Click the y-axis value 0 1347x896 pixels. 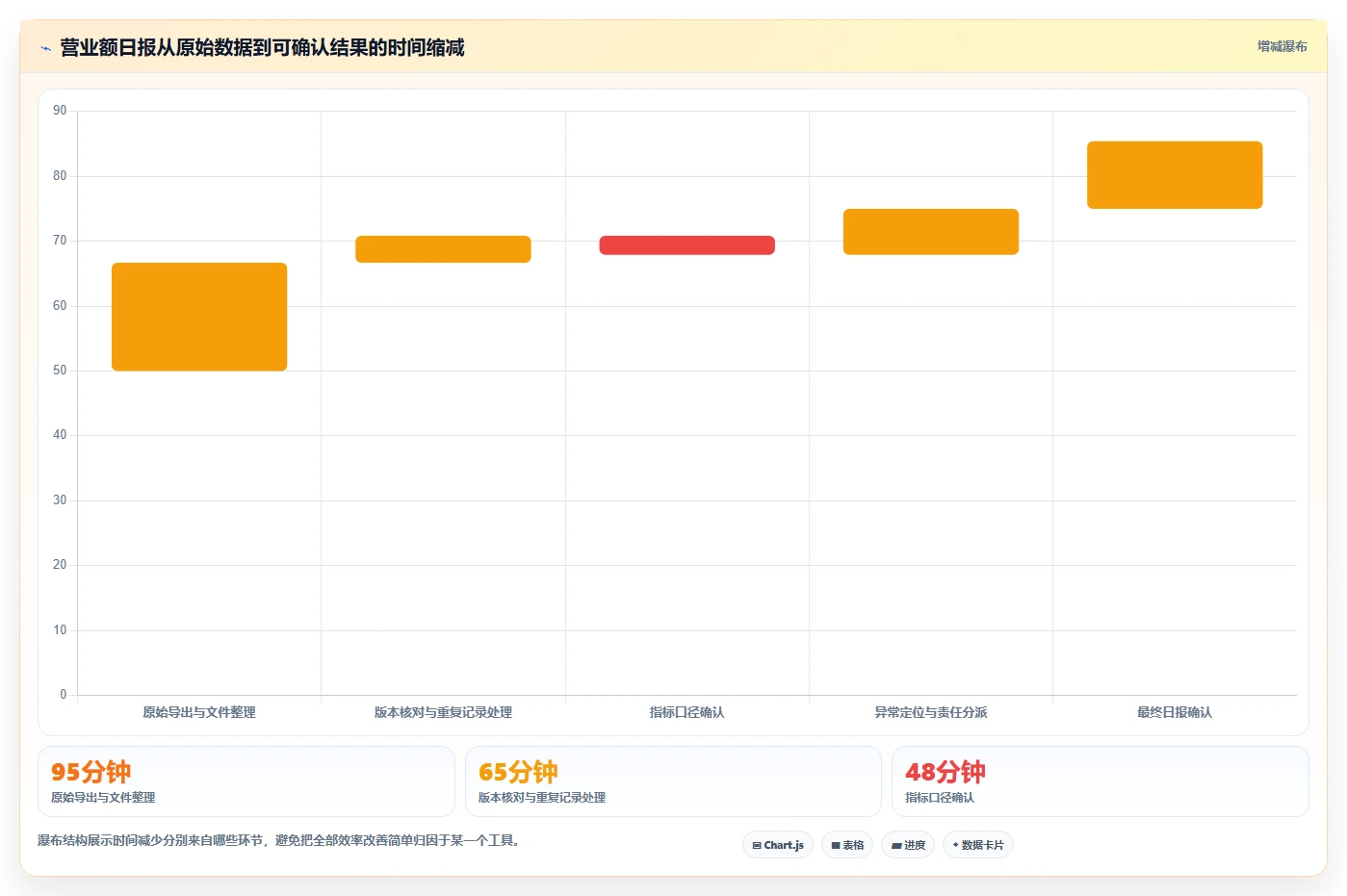[x=64, y=695]
